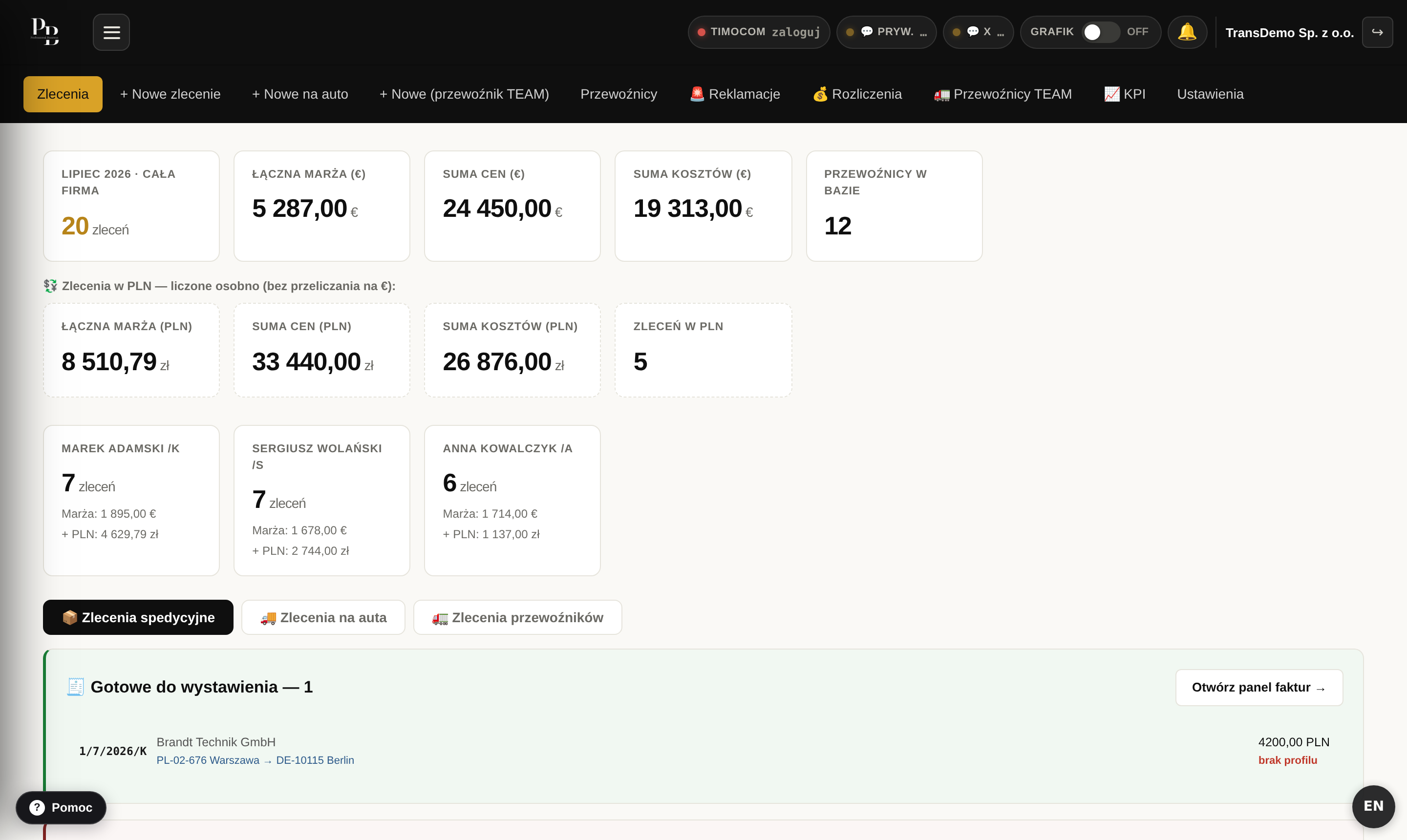
Task: Click currency icon before Zlecenia w PLN
Action: click(50, 286)
